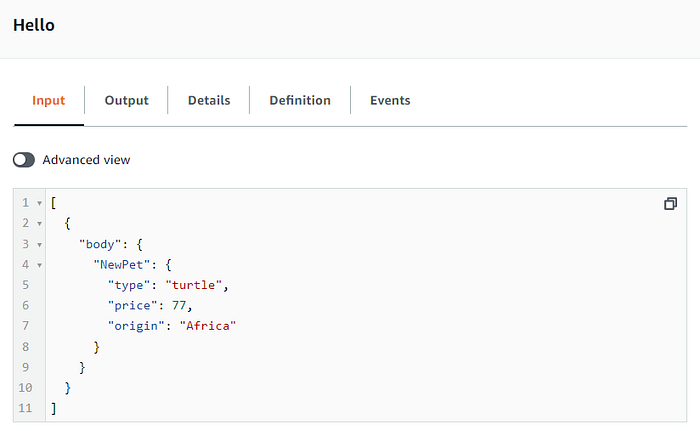Collapse the object on line 2
700x431 pixels.
(39, 223)
